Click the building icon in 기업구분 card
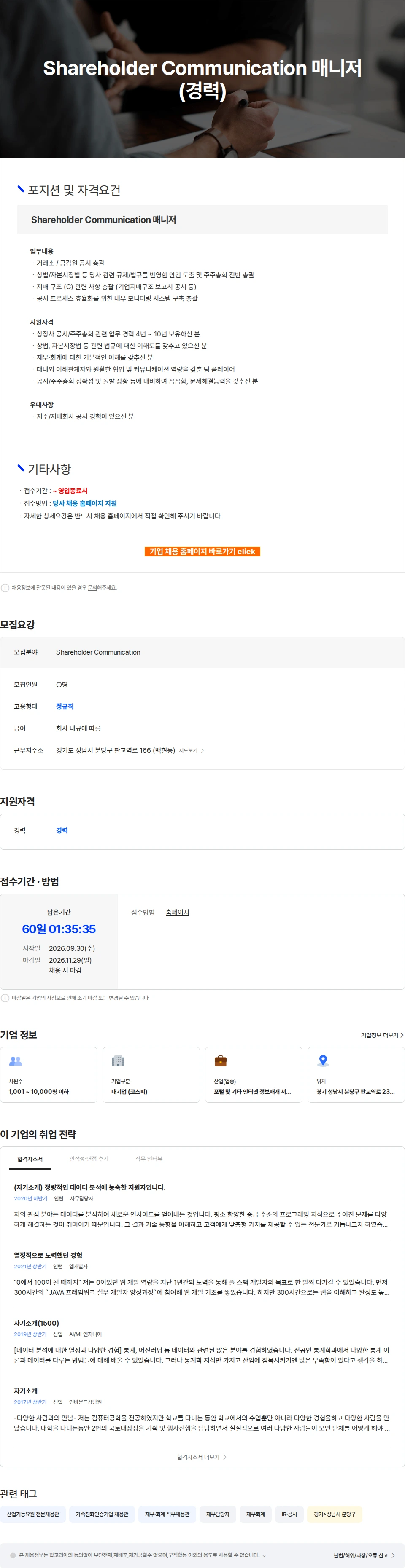405x1568 pixels. click(x=118, y=1061)
